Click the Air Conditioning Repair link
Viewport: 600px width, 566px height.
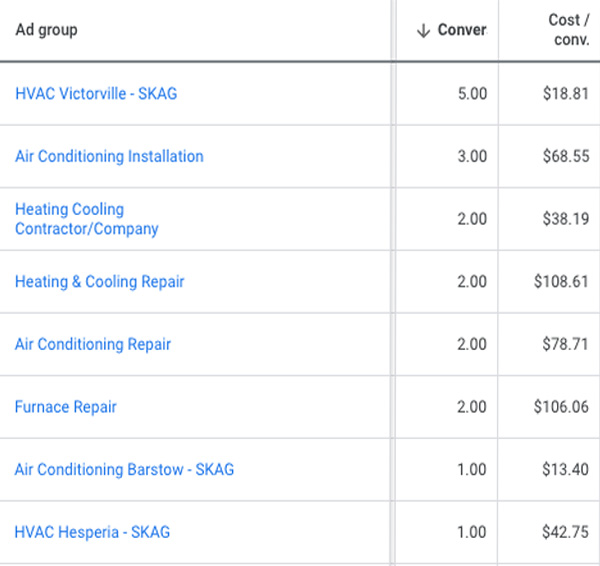[x=93, y=344]
